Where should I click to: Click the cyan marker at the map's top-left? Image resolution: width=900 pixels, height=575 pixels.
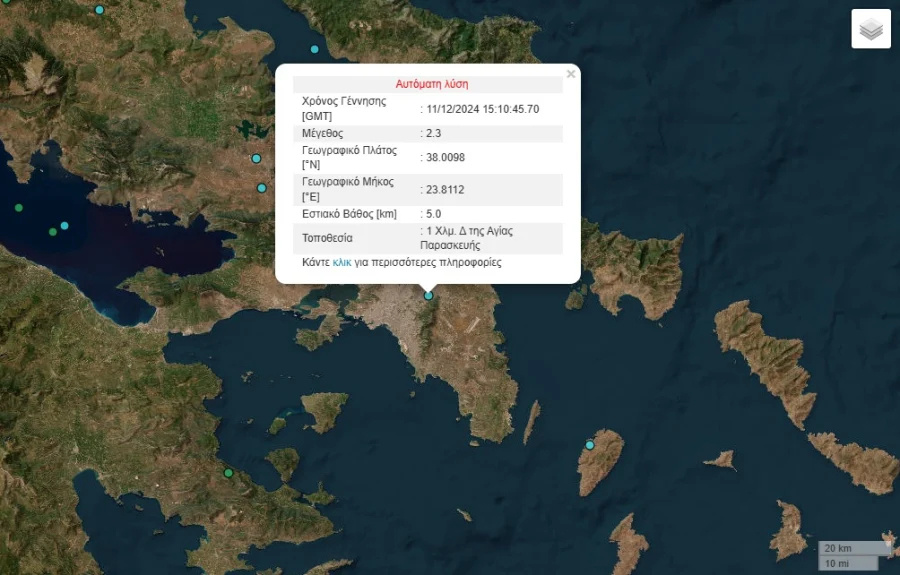99,10
